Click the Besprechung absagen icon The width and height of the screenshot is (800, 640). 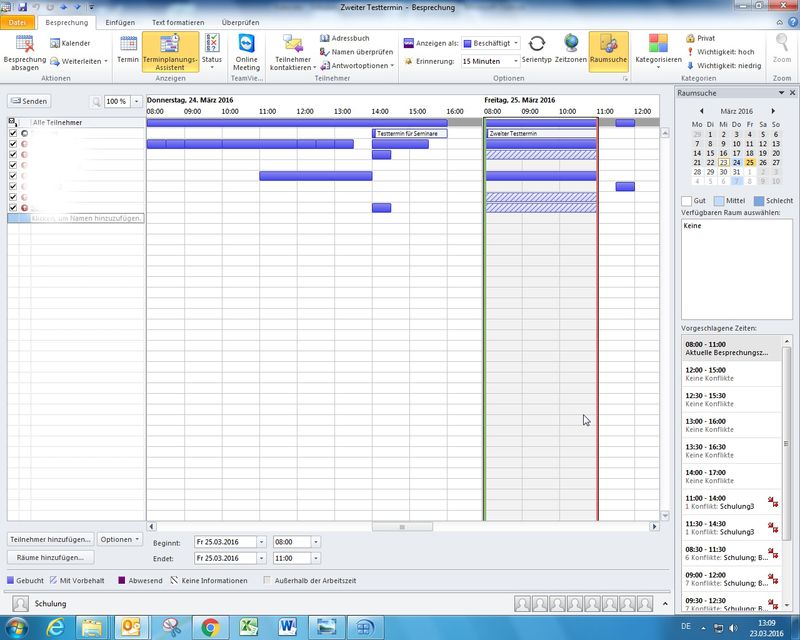click(25, 44)
